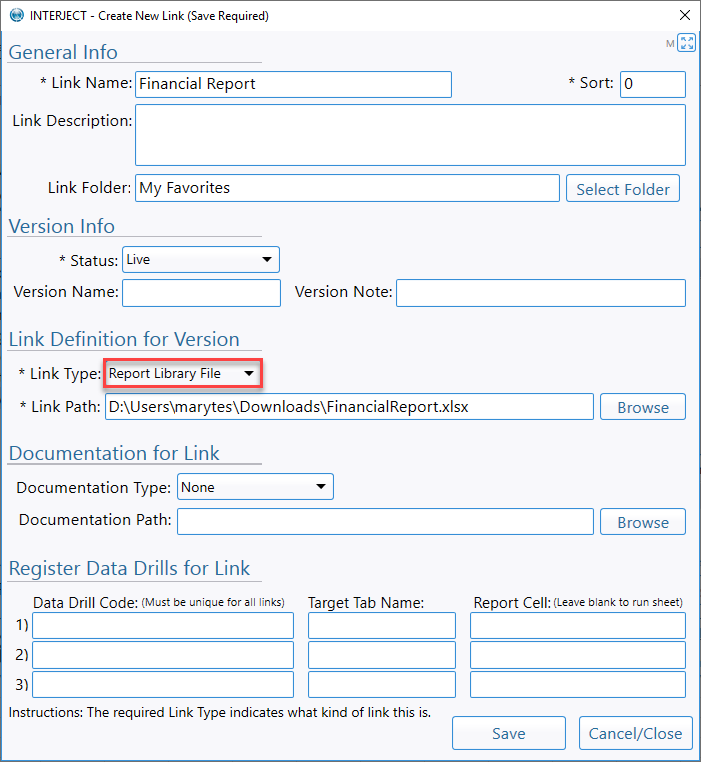The width and height of the screenshot is (701, 762).
Task: Browse for the Link Path file
Action: pos(643,407)
